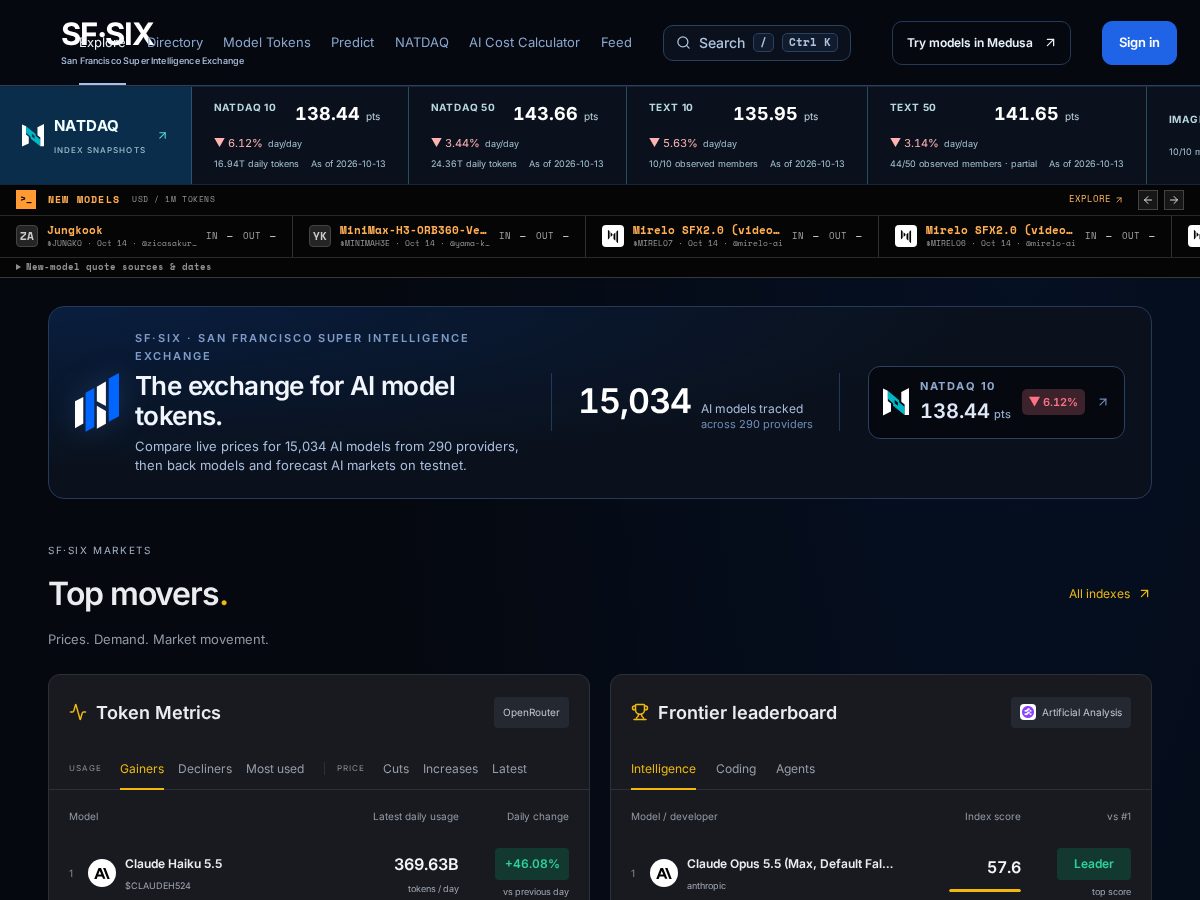Open the NATDAQ 50 index card
The height and width of the screenshot is (900, 1200).
click(517, 135)
